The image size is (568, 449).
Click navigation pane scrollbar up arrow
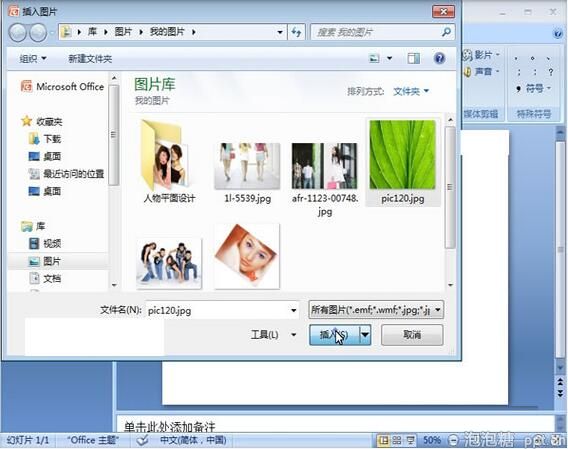pyautogui.click(x=114, y=78)
